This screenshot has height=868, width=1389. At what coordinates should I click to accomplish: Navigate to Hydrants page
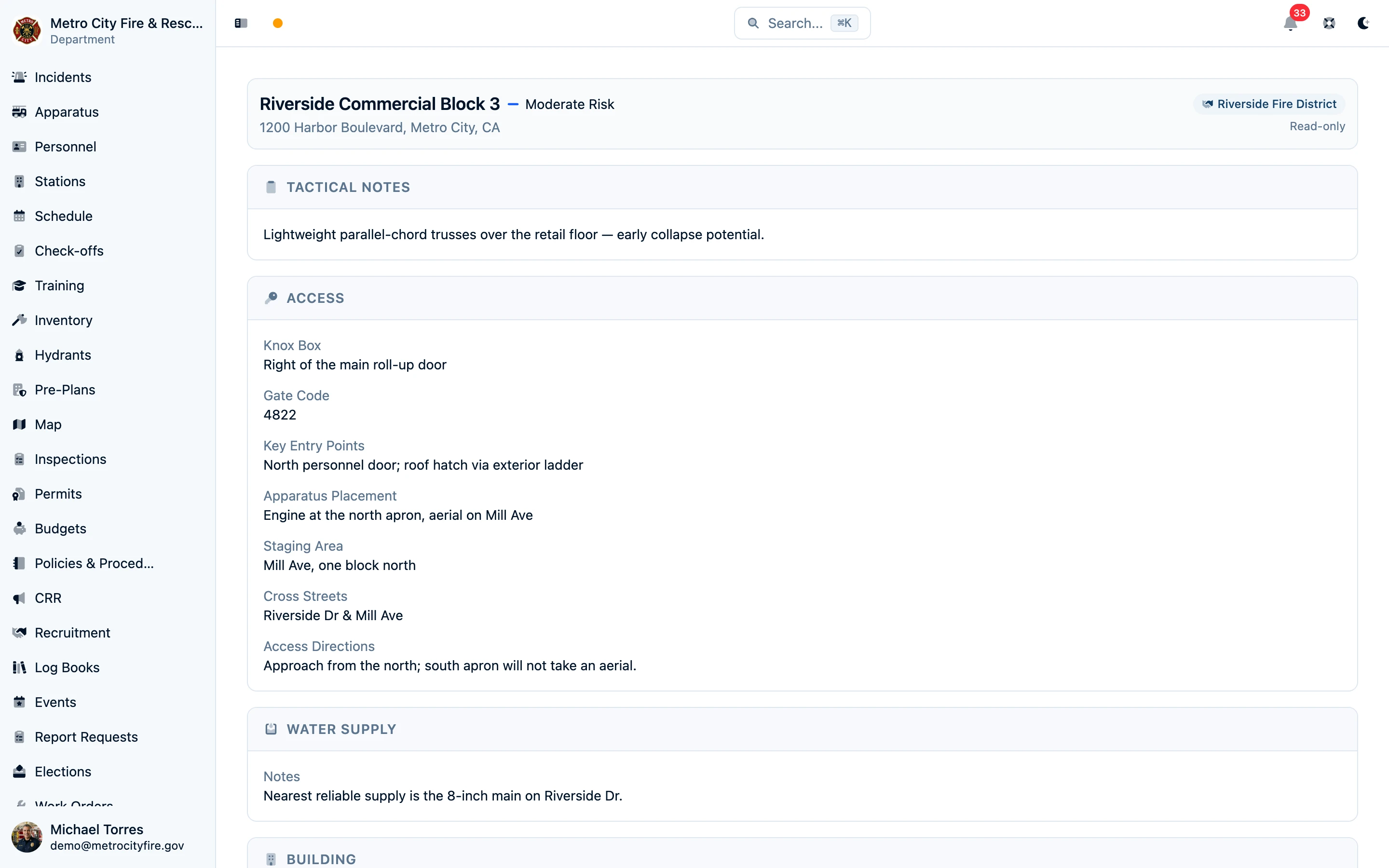108,355
